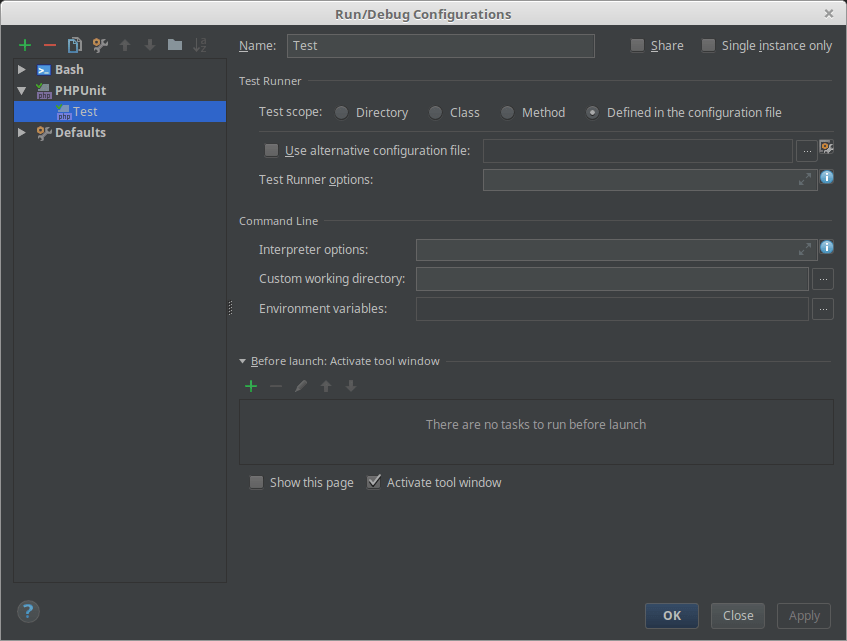
Task: Open environment settings gear next to alternative file field
Action: click(827, 145)
